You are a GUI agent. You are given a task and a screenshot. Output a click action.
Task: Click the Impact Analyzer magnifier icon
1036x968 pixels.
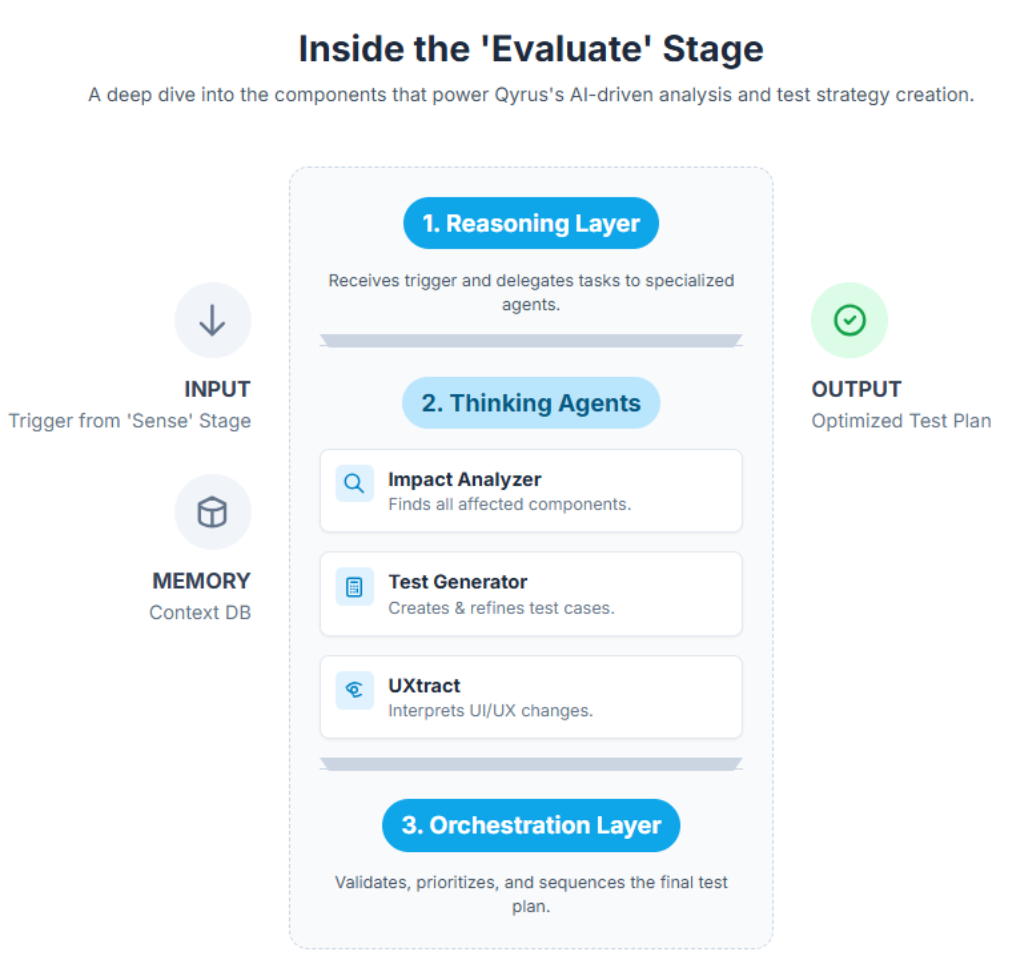pyautogui.click(x=354, y=484)
